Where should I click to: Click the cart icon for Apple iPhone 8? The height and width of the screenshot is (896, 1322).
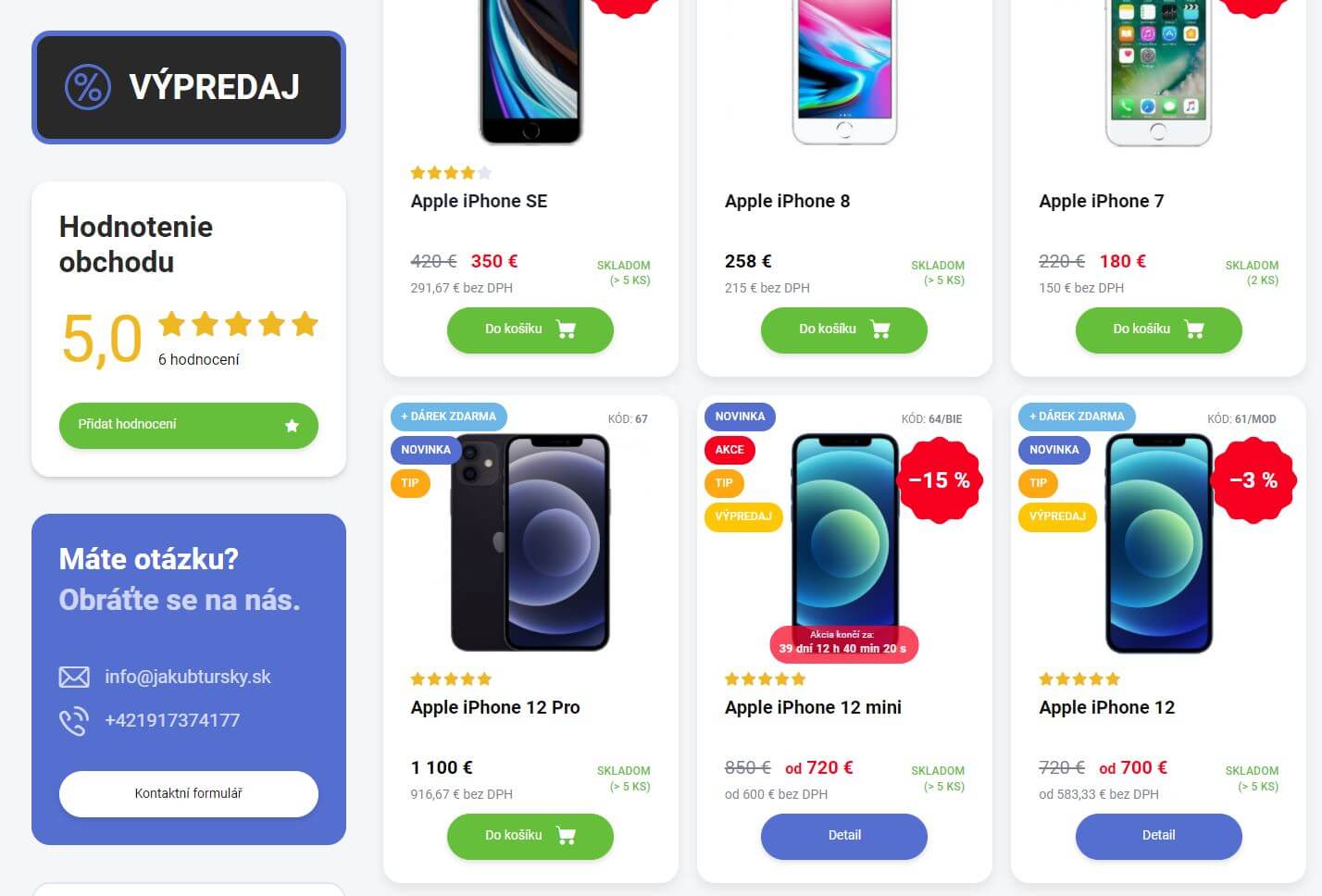(x=880, y=330)
